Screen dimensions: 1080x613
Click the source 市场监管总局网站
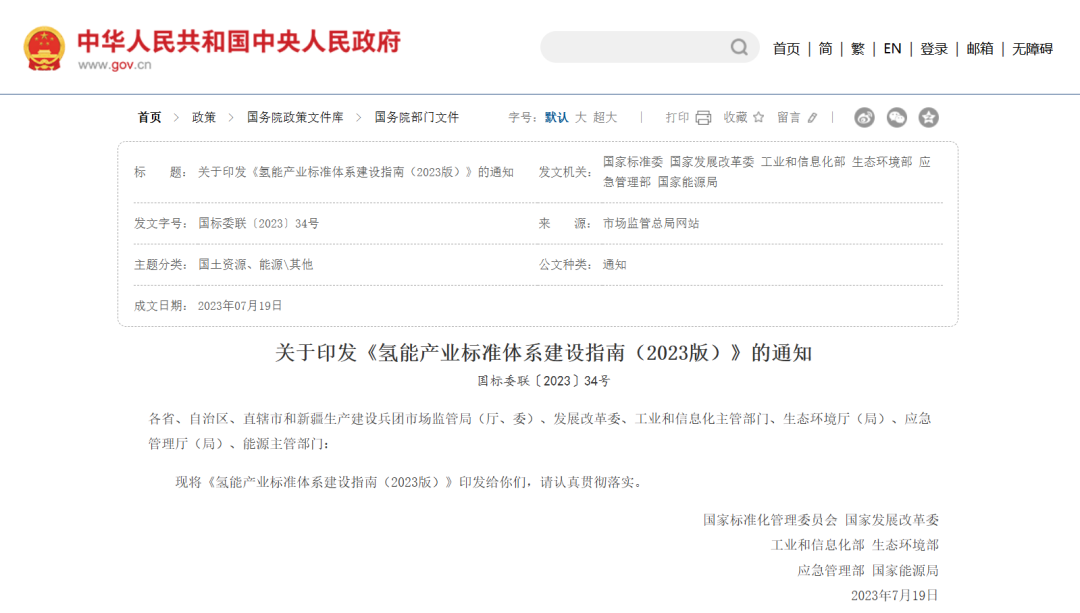[x=651, y=224]
